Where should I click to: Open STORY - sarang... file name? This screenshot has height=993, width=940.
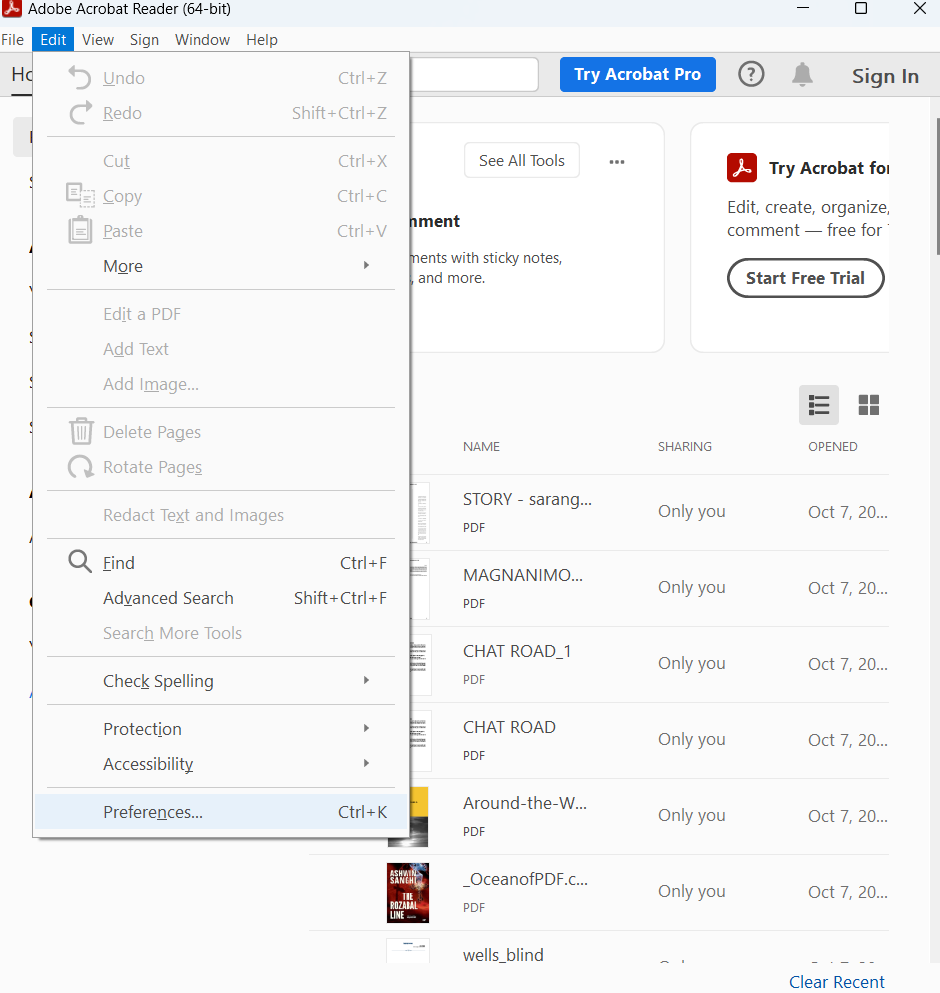point(527,499)
